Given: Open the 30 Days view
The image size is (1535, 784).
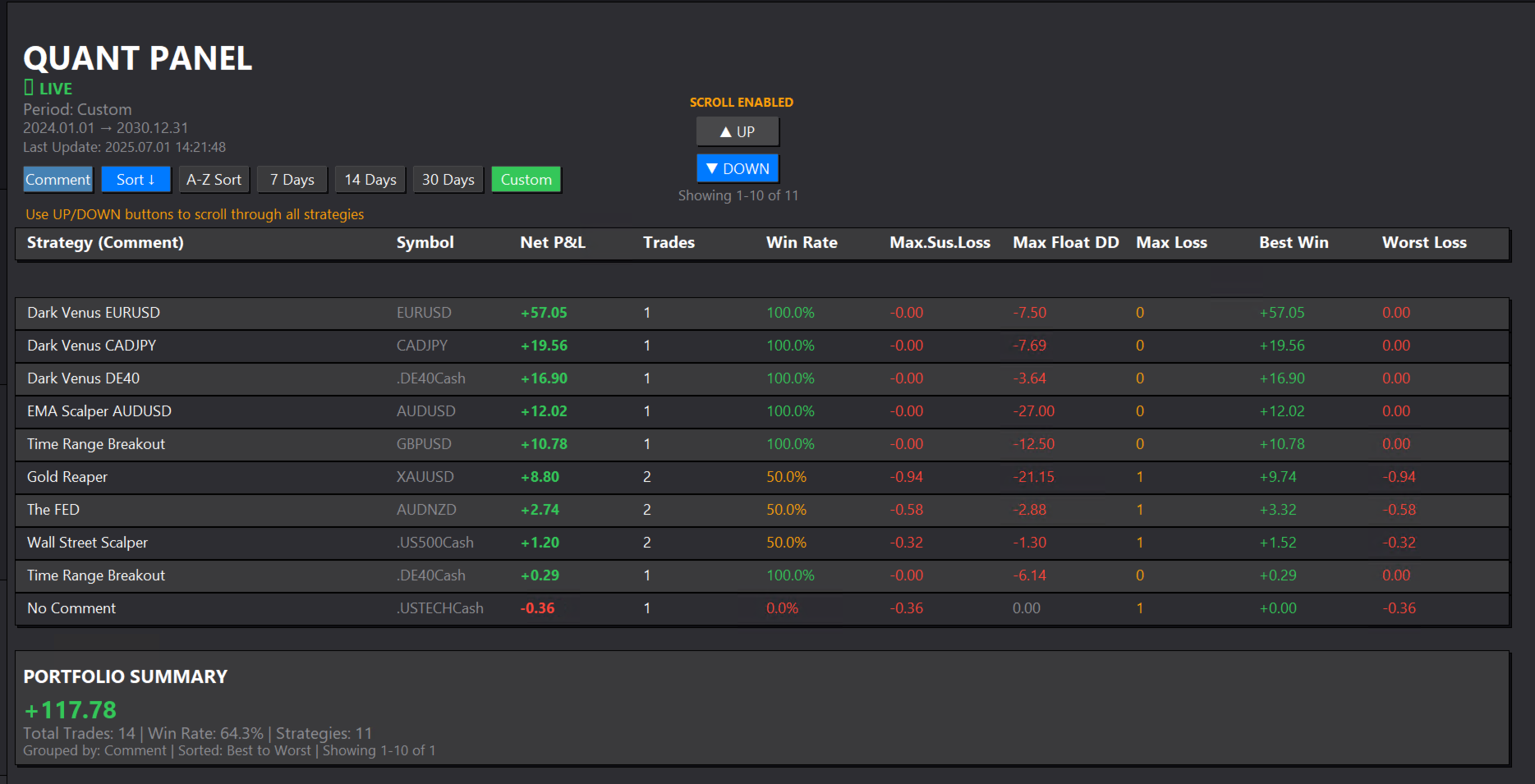Looking at the screenshot, I should 448,179.
